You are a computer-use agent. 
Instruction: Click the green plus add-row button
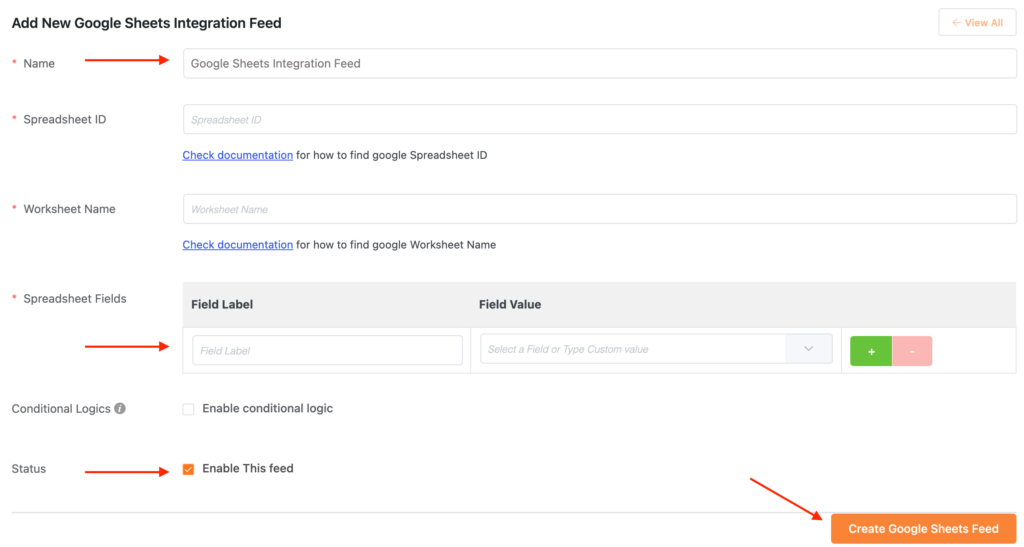[x=871, y=351]
